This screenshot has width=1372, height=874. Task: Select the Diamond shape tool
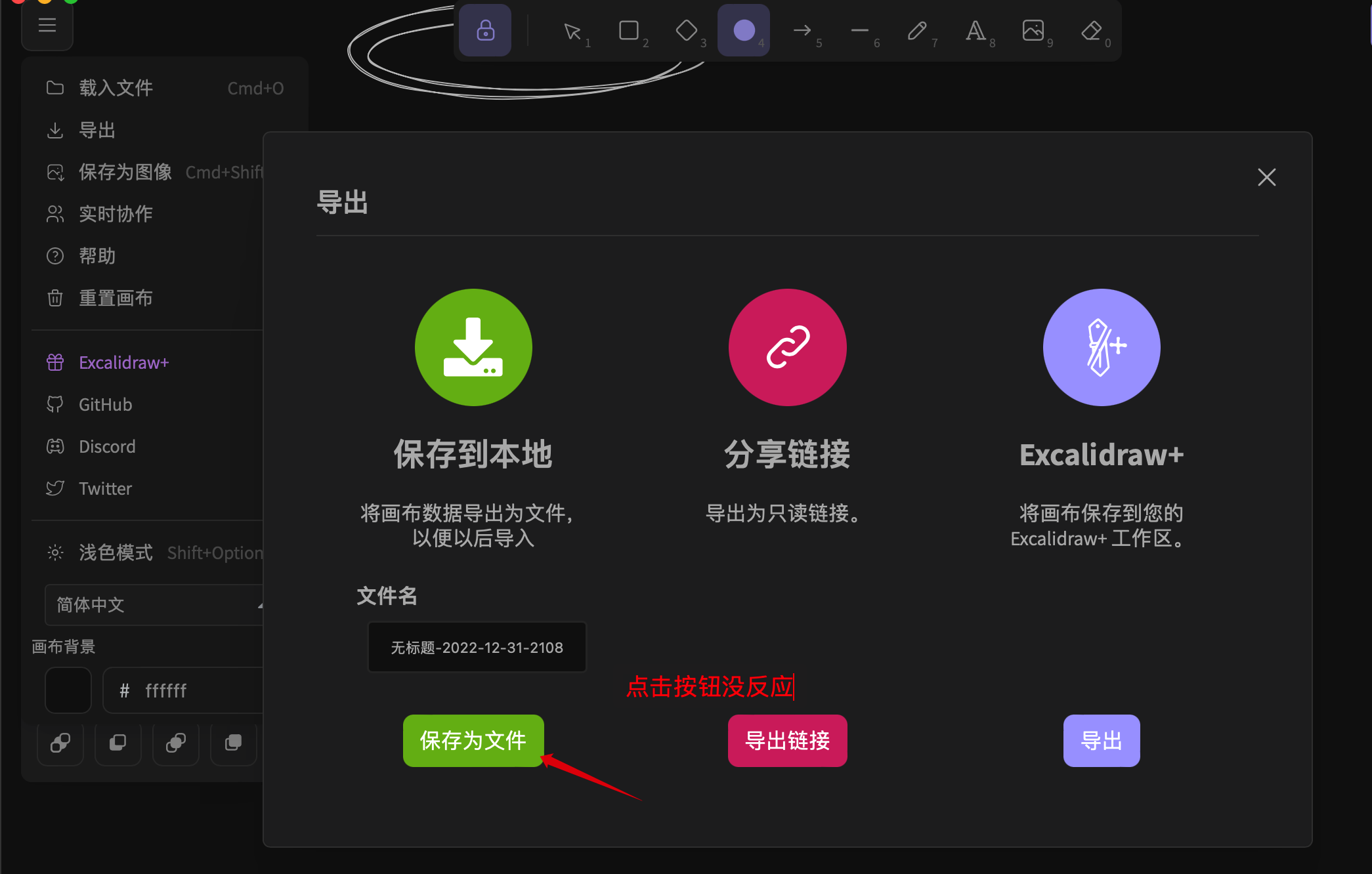coord(687,31)
